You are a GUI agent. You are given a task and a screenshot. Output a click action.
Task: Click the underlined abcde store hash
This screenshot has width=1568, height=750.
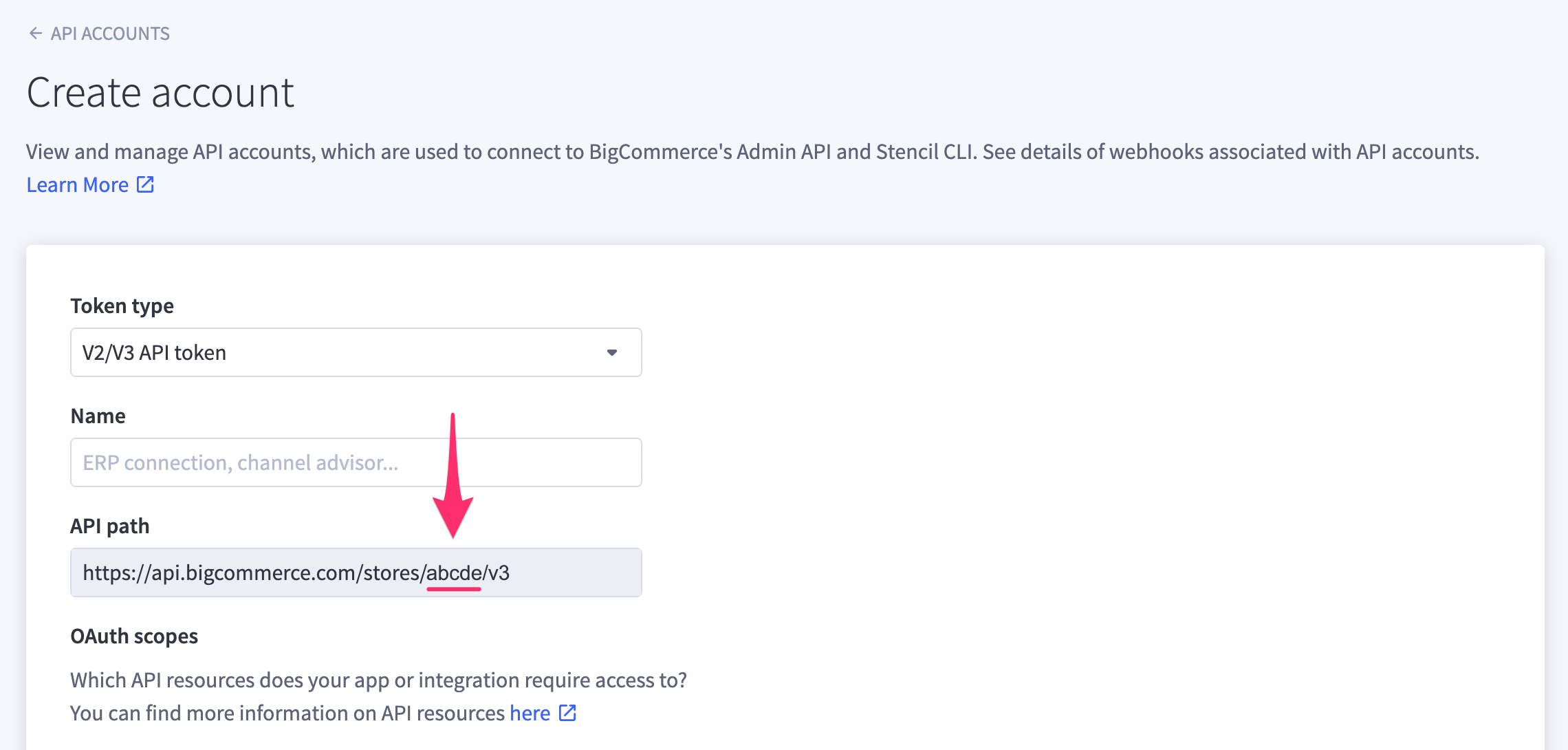point(454,572)
